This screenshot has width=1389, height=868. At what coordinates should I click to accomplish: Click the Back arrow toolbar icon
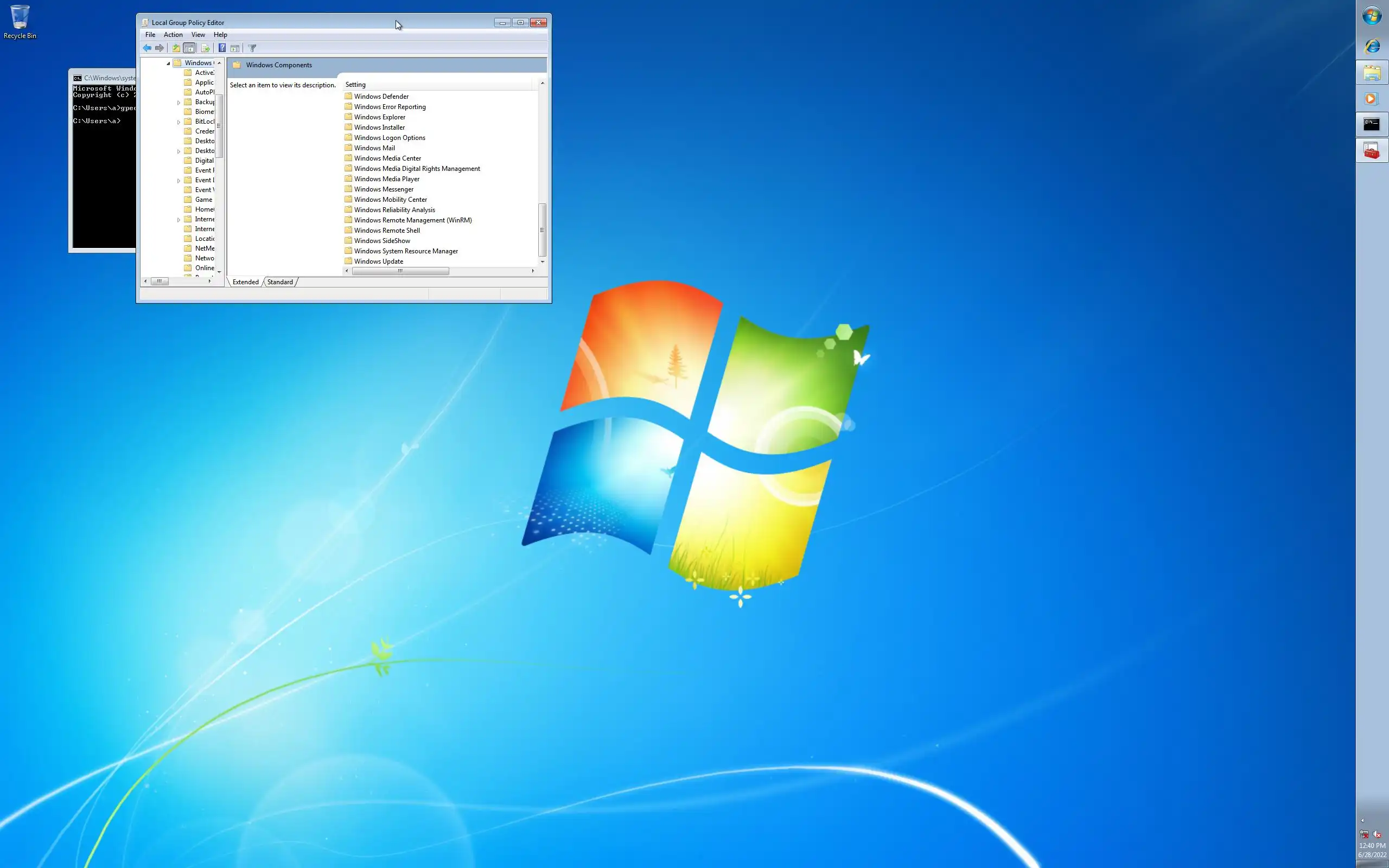[x=147, y=48]
